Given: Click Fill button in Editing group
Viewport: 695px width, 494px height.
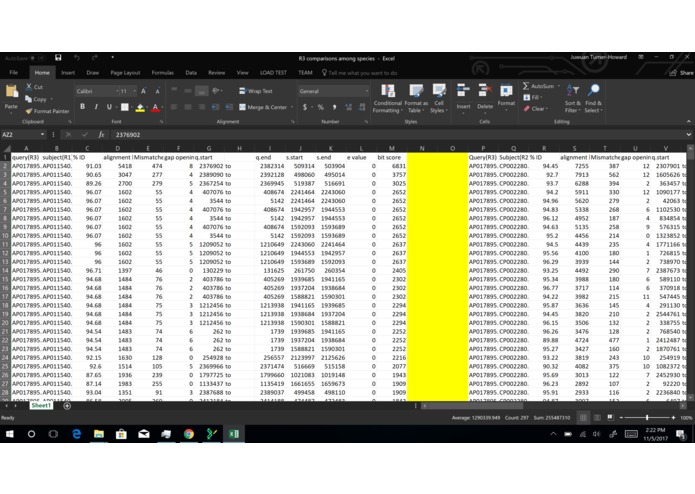Looking at the screenshot, I should click(x=531, y=97).
